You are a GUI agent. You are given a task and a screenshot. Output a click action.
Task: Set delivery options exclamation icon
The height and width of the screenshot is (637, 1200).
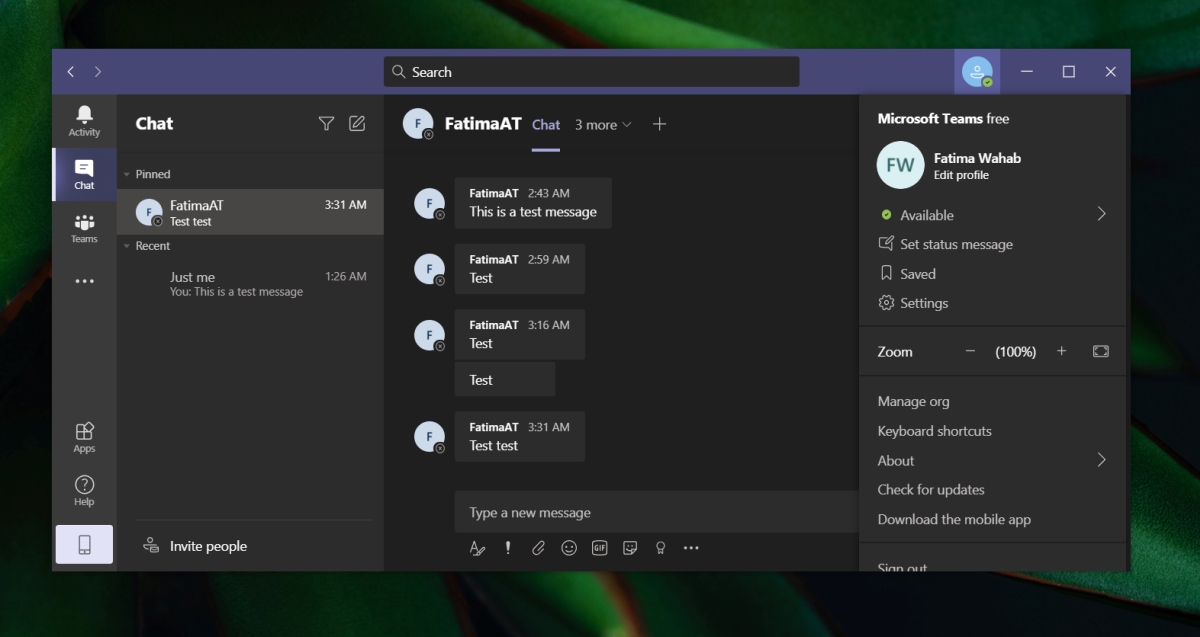point(508,548)
